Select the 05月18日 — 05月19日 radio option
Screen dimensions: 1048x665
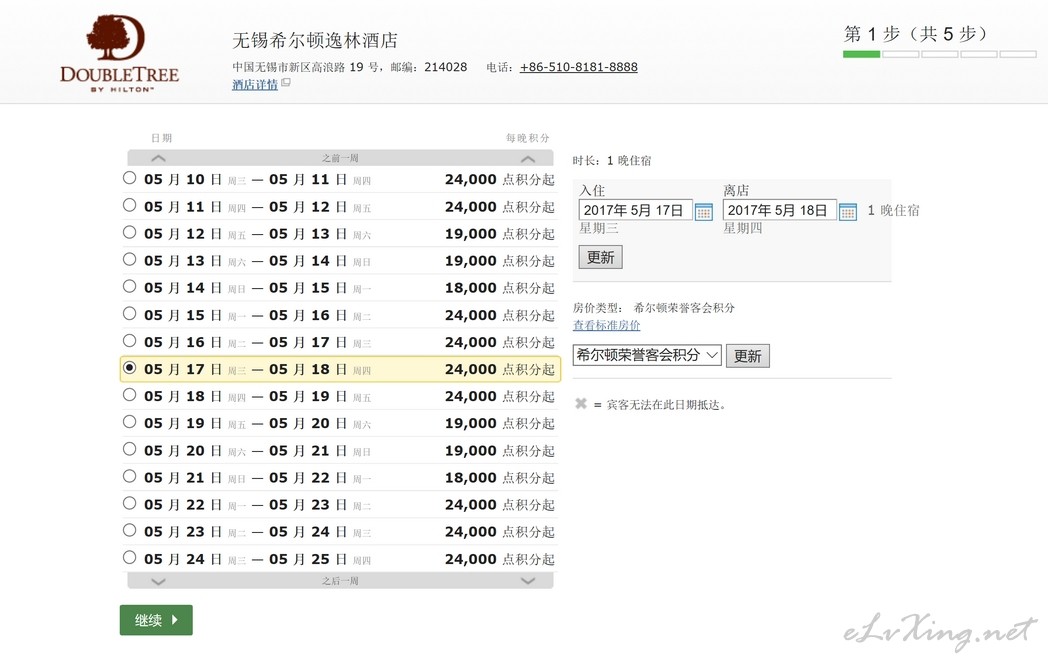[130, 394]
